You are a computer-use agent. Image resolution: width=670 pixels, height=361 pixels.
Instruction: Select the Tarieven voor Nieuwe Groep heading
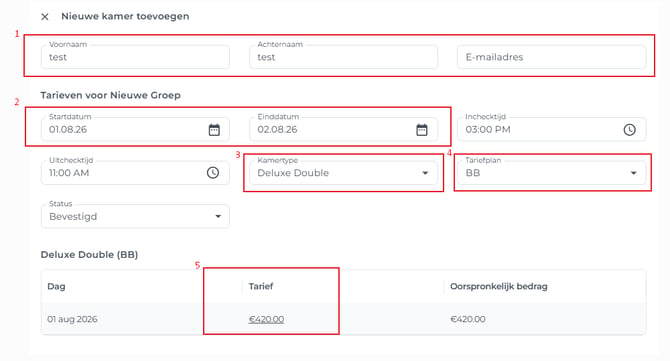[x=111, y=95]
